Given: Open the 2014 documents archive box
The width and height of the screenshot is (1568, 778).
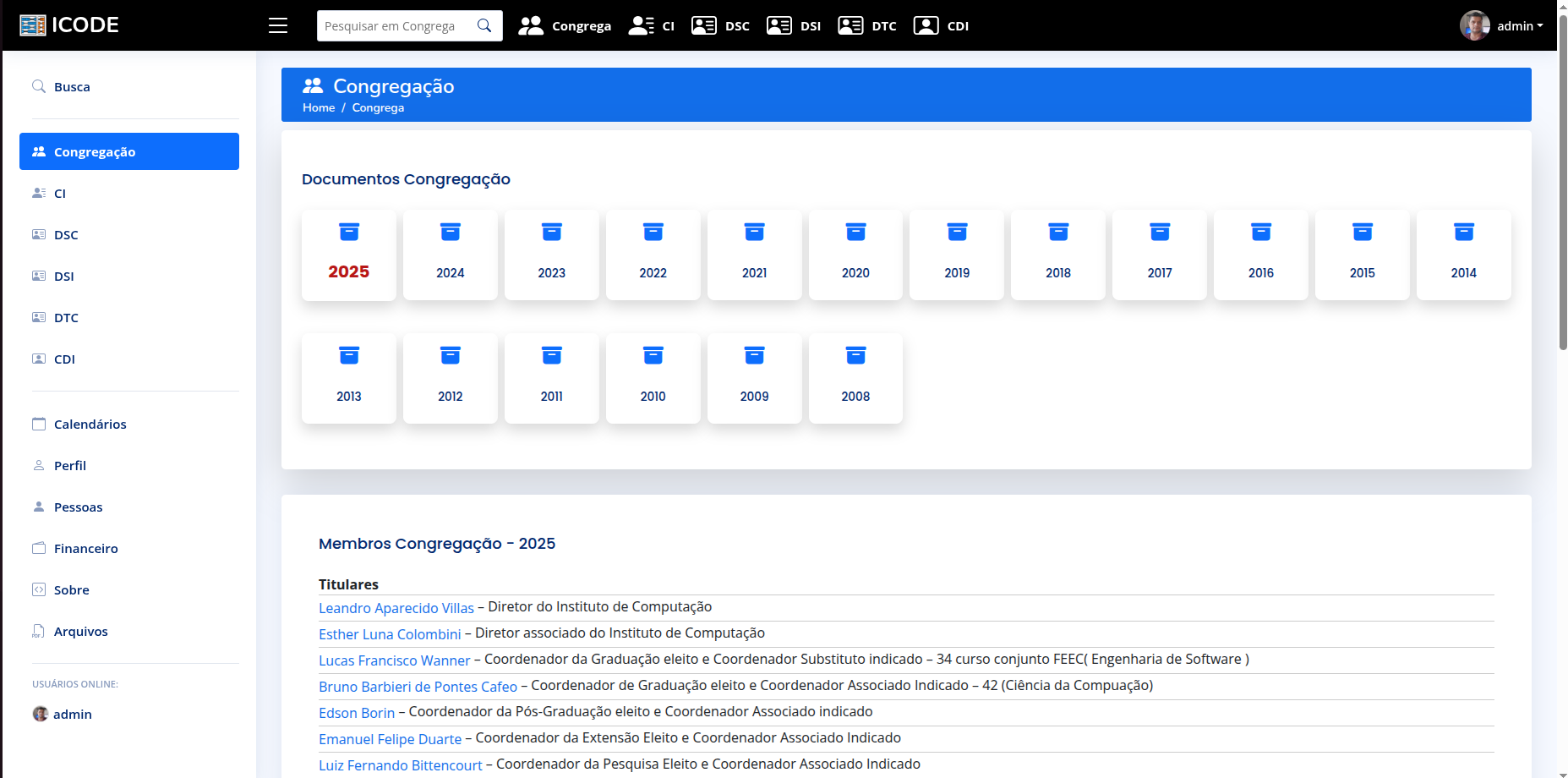Looking at the screenshot, I should pos(1463,254).
